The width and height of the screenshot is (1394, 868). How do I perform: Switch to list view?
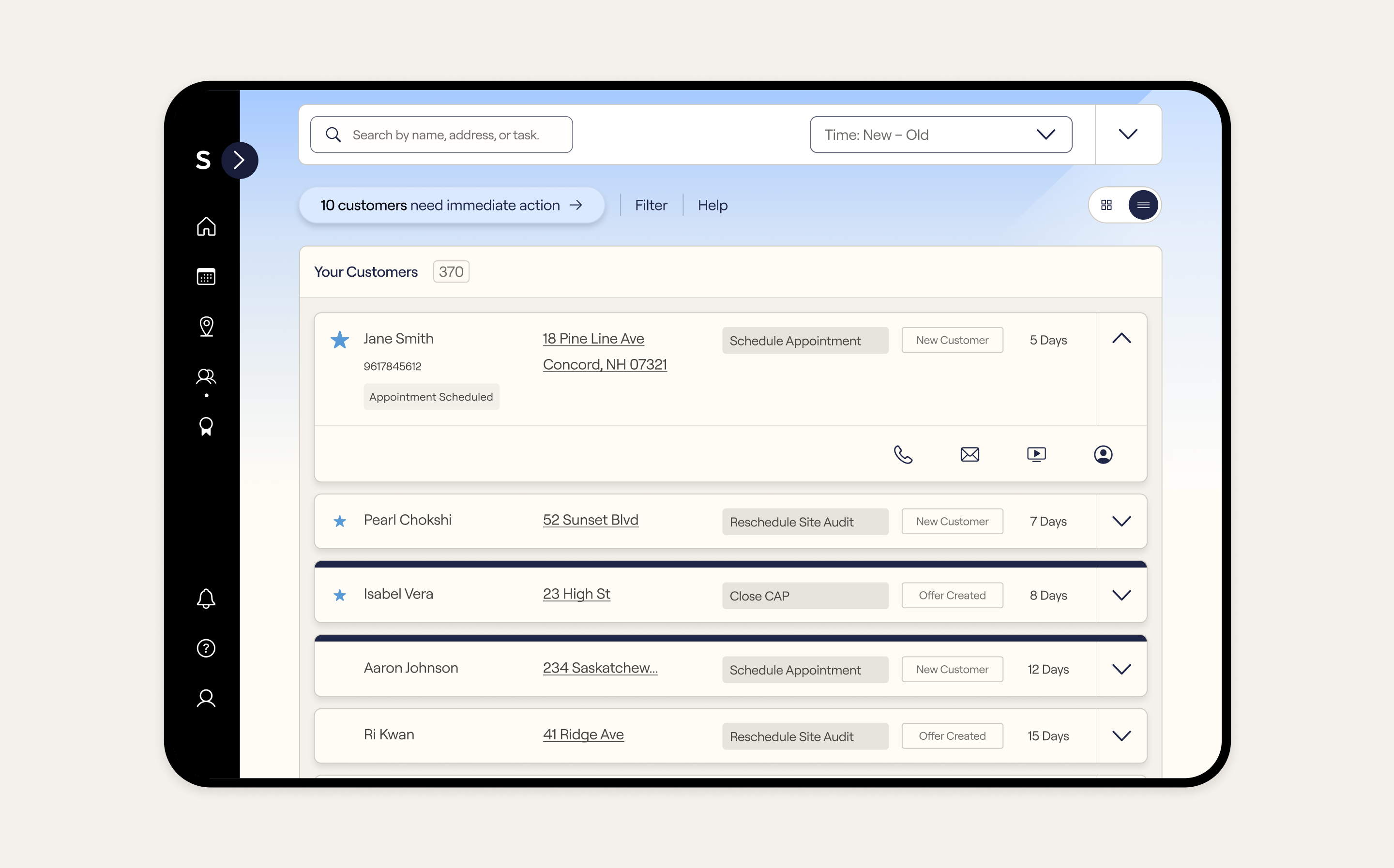tap(1143, 205)
